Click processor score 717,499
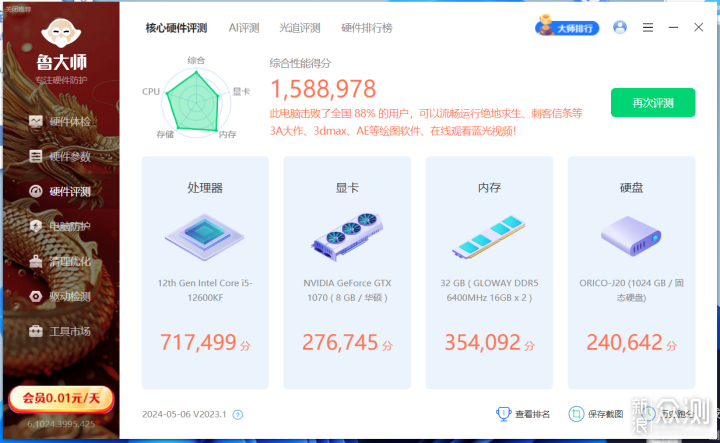720x443 pixels. (198, 342)
